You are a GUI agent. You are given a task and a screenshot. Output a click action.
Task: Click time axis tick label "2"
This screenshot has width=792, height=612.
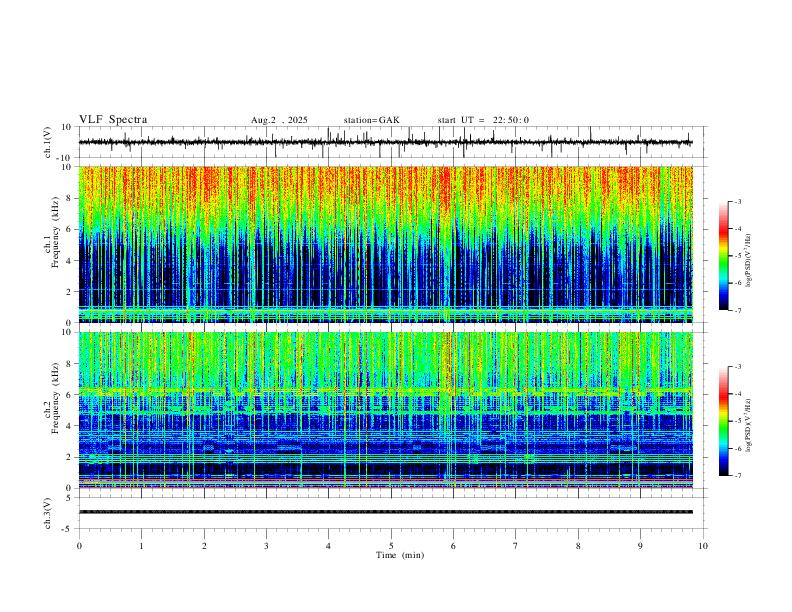[x=204, y=546]
